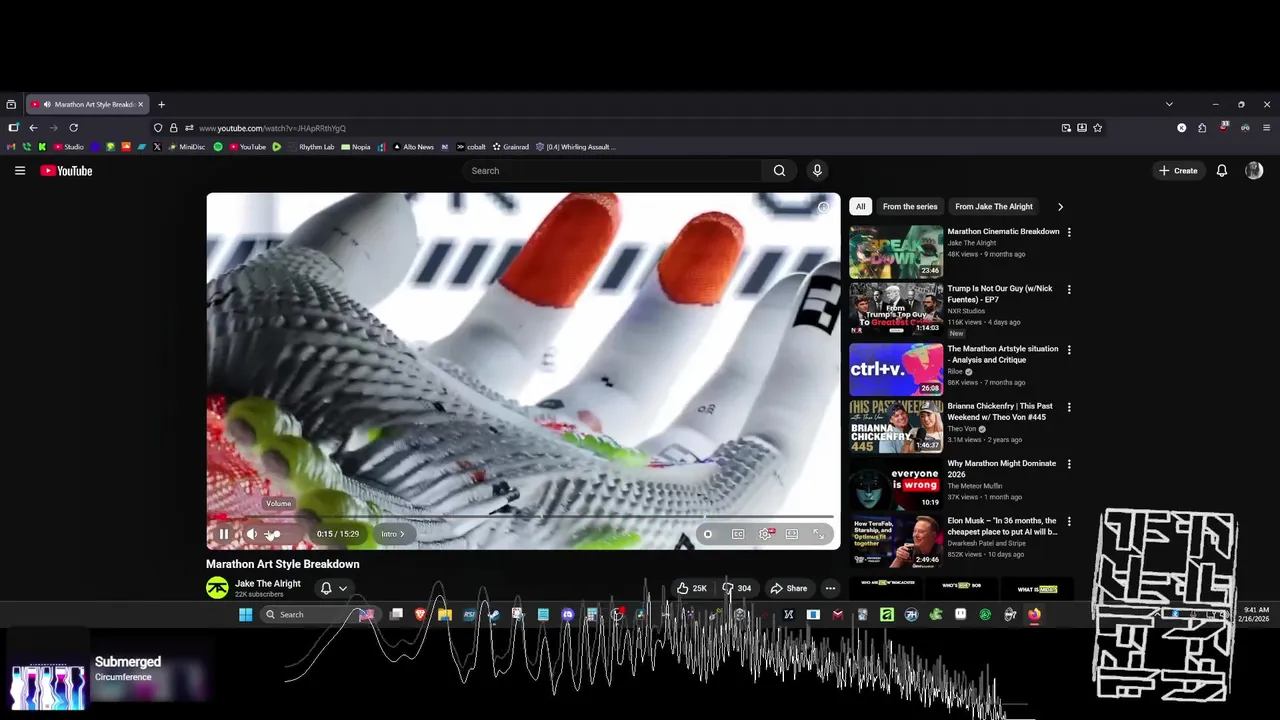Click the YouTube search magnifier button
This screenshot has height=720, width=1280.
coord(779,171)
